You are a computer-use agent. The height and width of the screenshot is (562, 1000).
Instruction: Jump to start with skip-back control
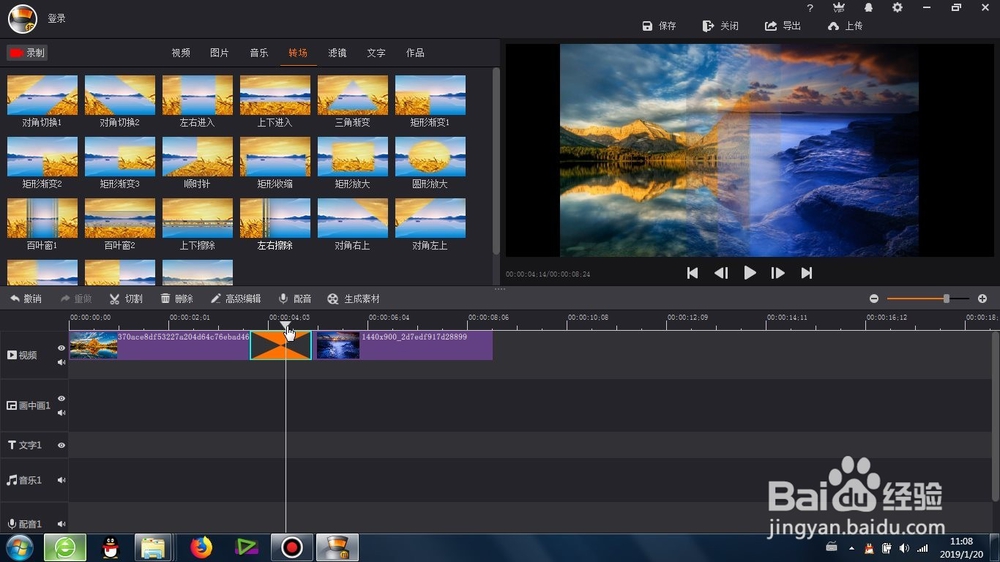(x=692, y=273)
